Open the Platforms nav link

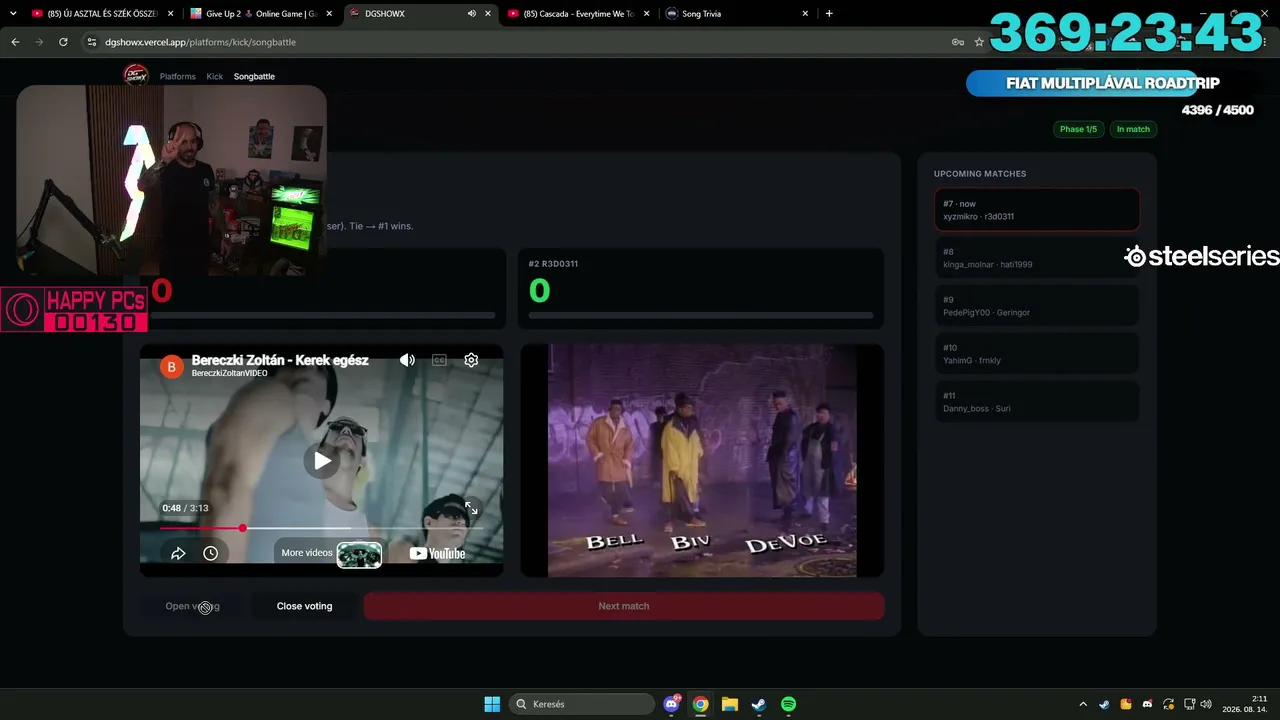(x=178, y=76)
